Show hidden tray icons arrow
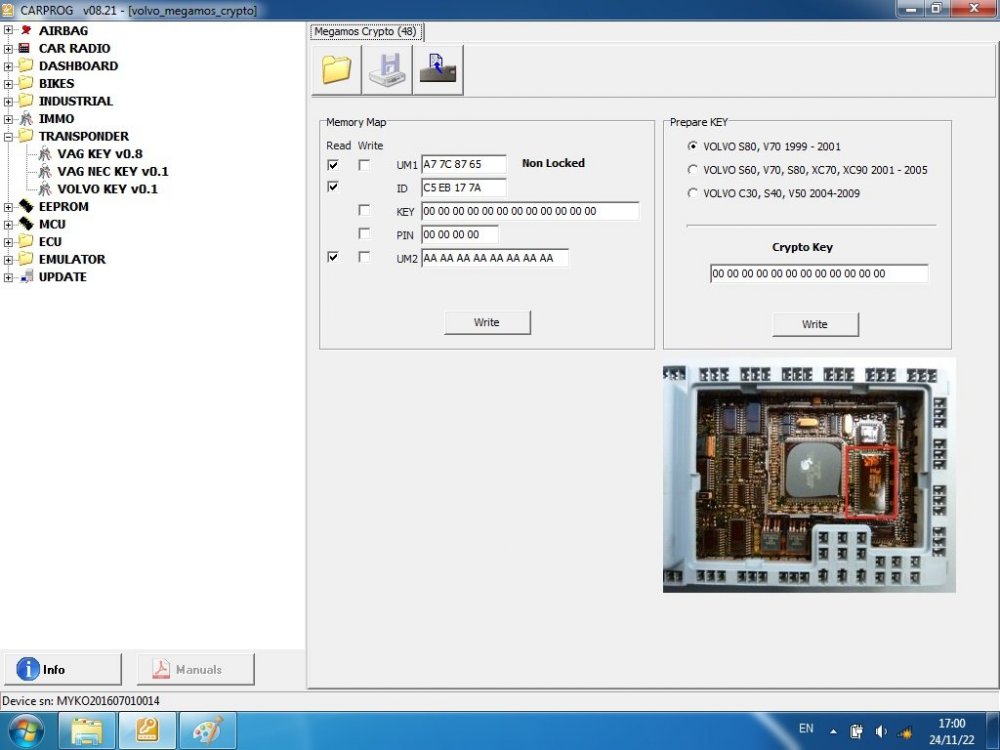The height and width of the screenshot is (750, 1000). click(x=833, y=732)
